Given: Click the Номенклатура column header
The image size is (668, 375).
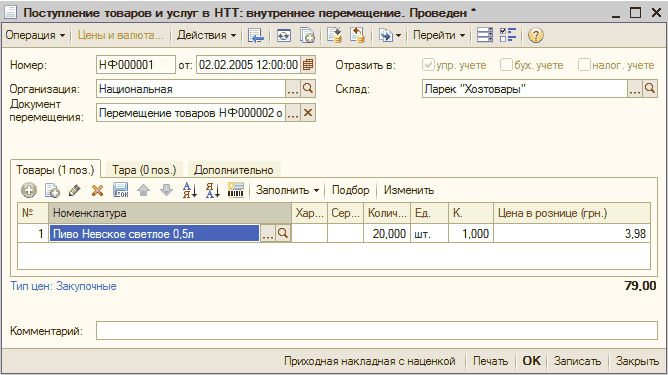Looking at the screenshot, I should [170, 213].
